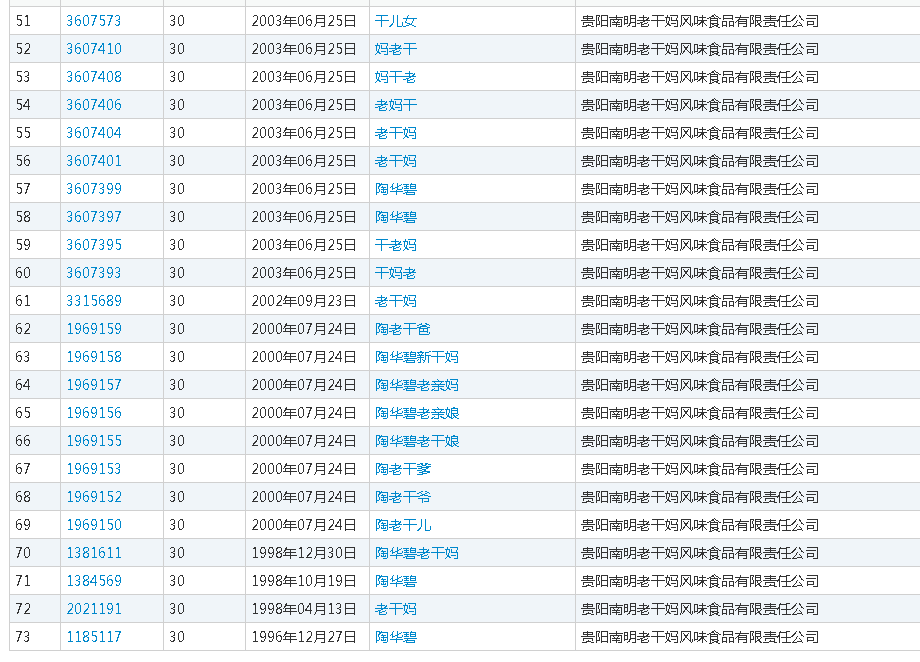Screen dimensions: 920x662
Task: Click 老干妈 link in row 72
Action: (396, 609)
